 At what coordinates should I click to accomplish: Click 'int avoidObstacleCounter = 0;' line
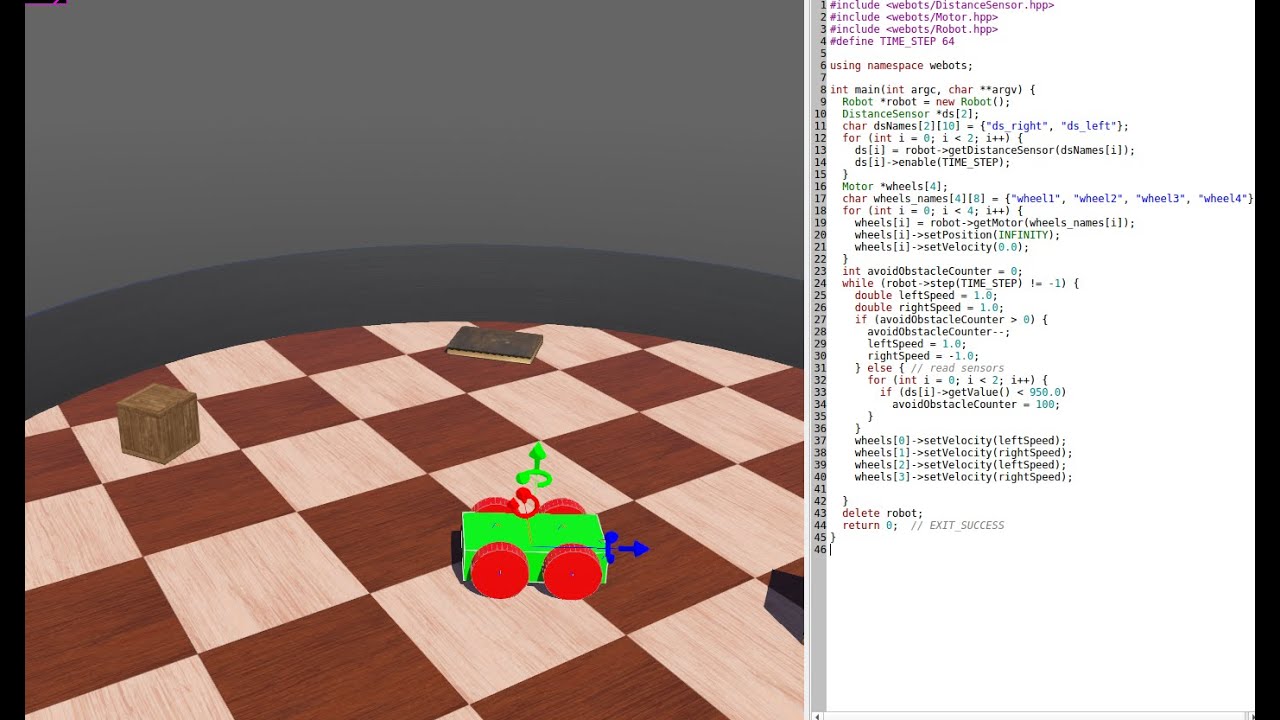[x=932, y=270]
